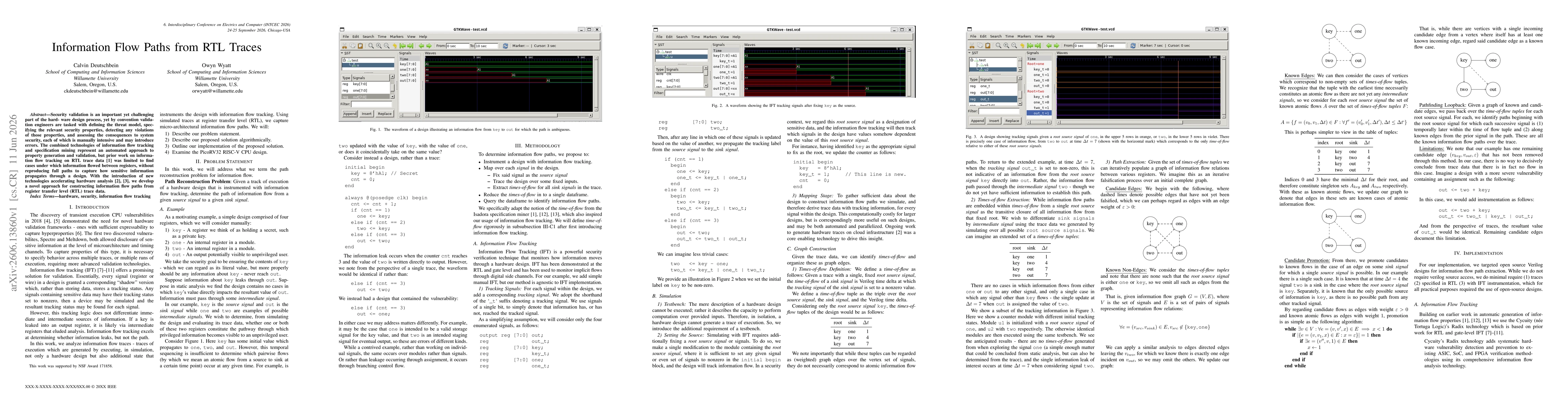Open the File menu in Fig. 1 GTKWave
This screenshot has width=1568, height=406.
tap(346, 37)
